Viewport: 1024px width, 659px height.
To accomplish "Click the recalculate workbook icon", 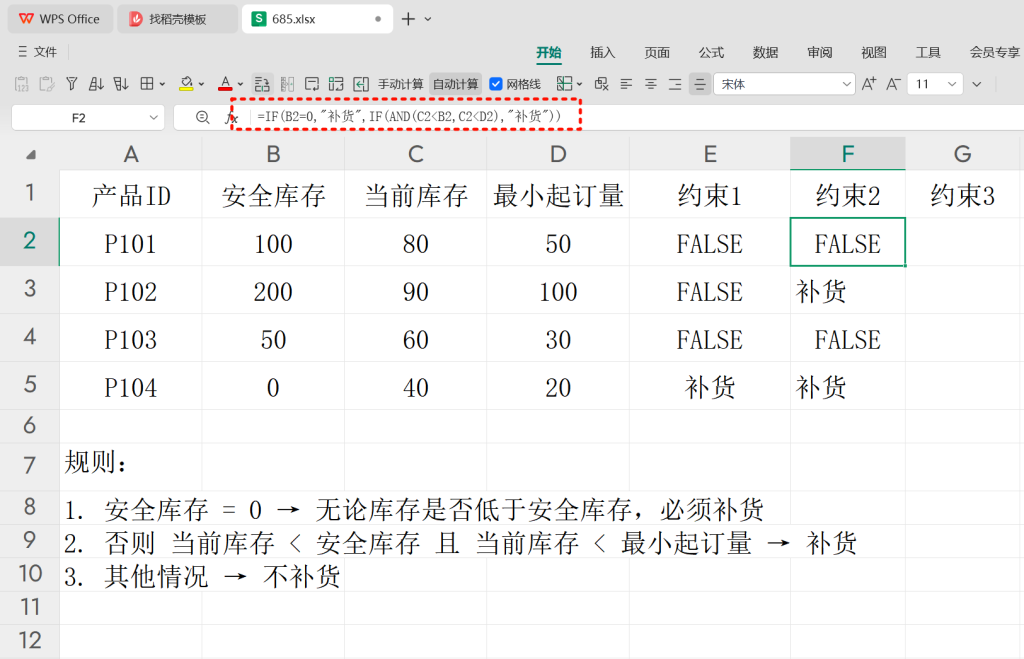I will [x=262, y=84].
